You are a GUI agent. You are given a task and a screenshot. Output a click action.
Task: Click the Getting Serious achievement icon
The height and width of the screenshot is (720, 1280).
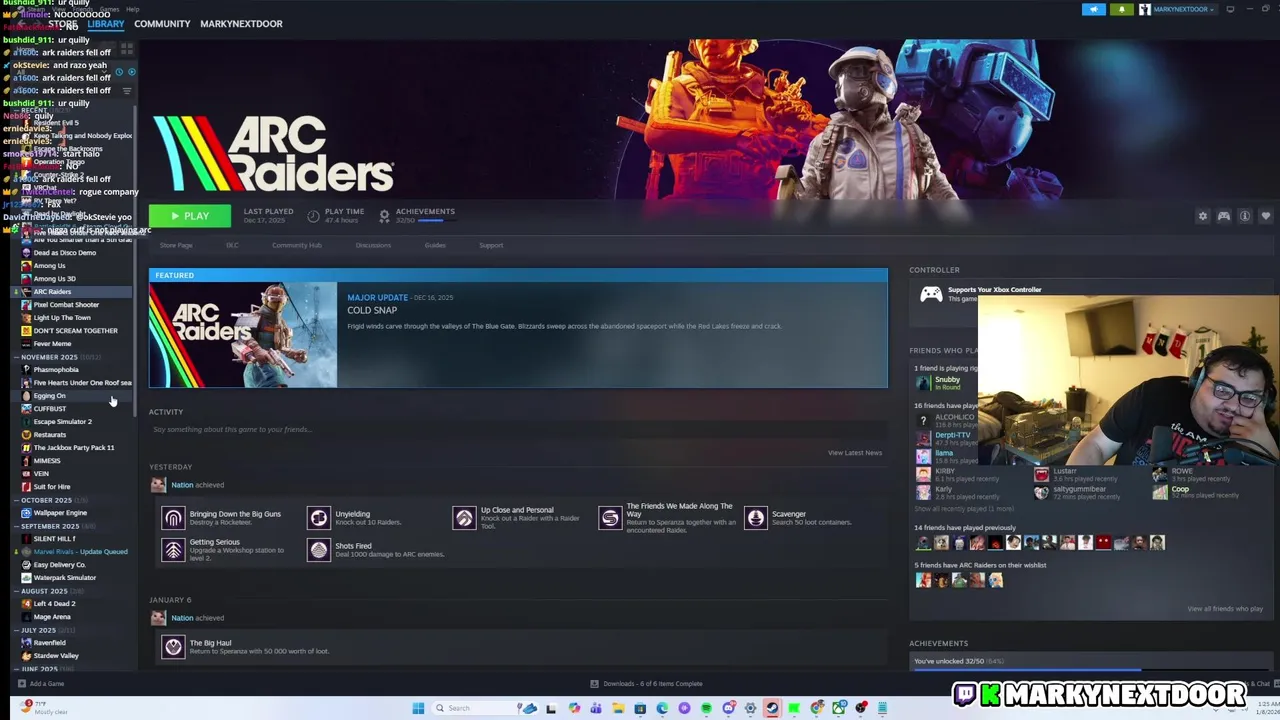(174, 550)
